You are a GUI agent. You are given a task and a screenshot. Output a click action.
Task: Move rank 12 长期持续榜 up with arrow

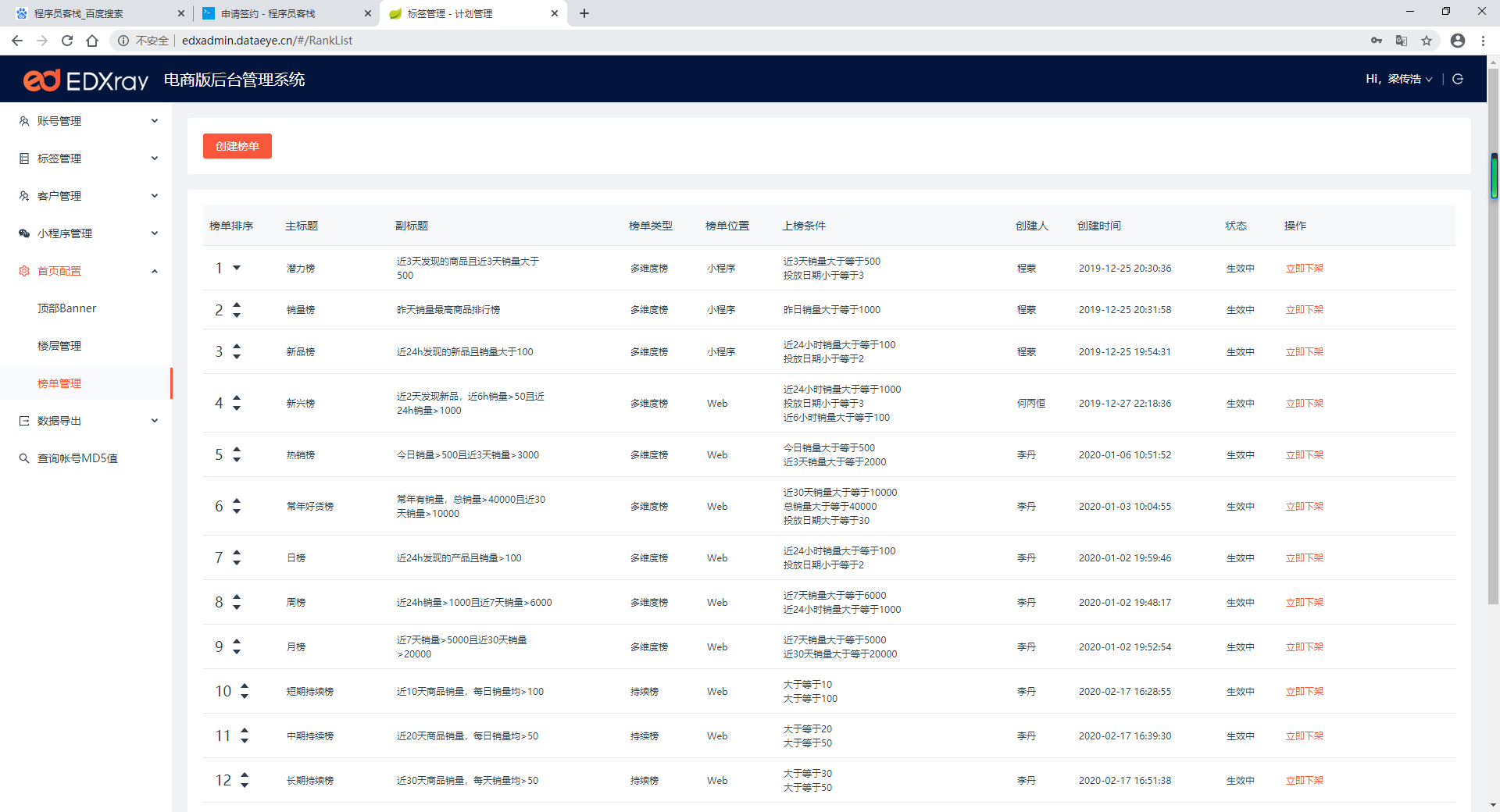[x=245, y=775]
